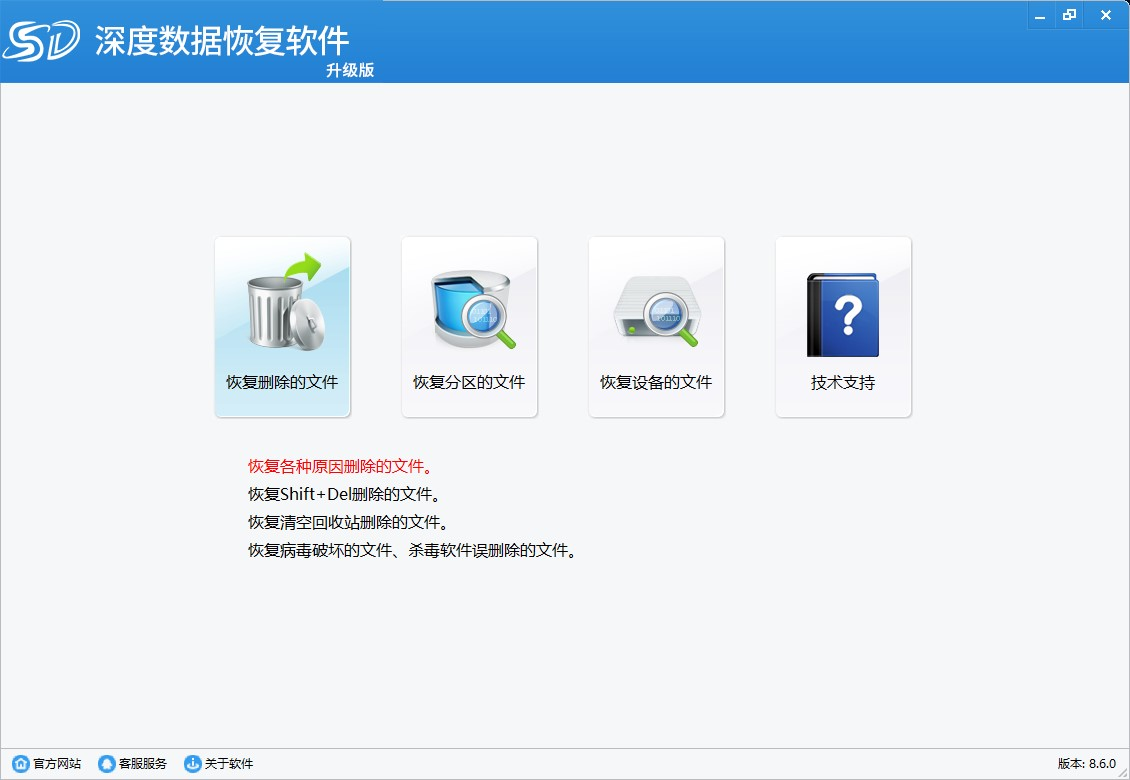Click the customer service headset icon
Screen dimensions: 1130x780
[x=107, y=763]
